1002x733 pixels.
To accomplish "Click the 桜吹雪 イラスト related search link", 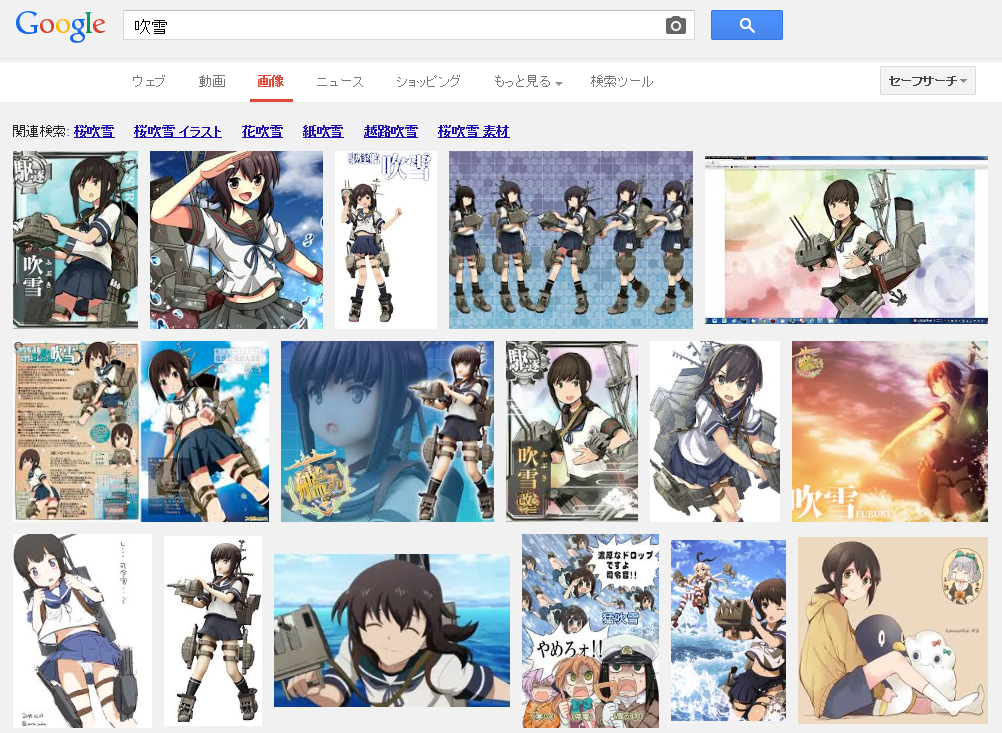I will 178,132.
